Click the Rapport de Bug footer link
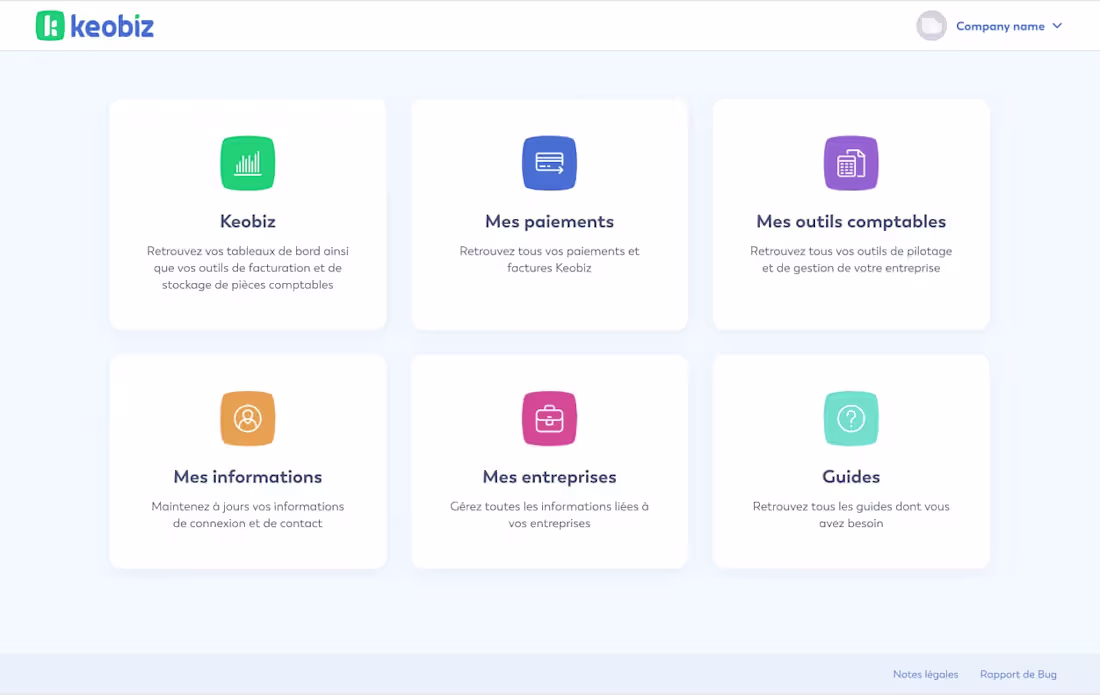Screen dimensions: 1100x695 coord(1018,674)
